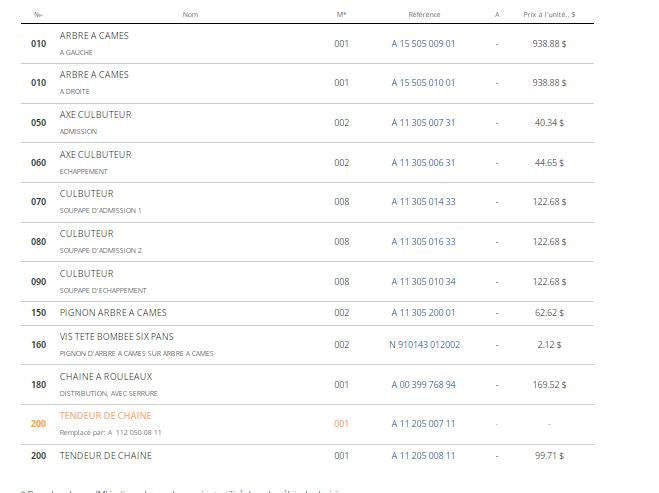Image resolution: width=659 pixels, height=493 pixels.
Task: Click the Référence column header
Action: (x=424, y=15)
